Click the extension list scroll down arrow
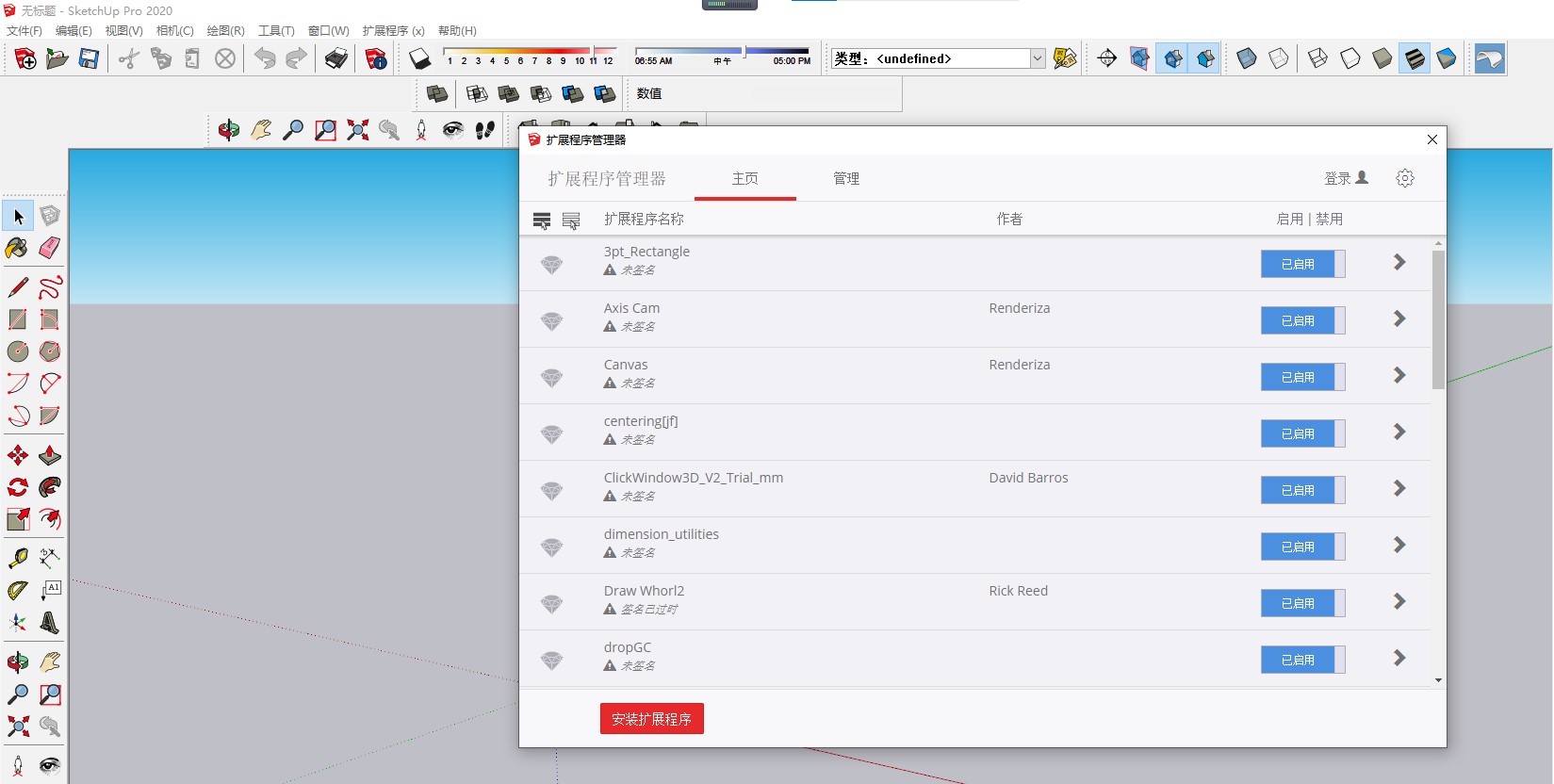This screenshot has width=1554, height=784. click(x=1438, y=680)
